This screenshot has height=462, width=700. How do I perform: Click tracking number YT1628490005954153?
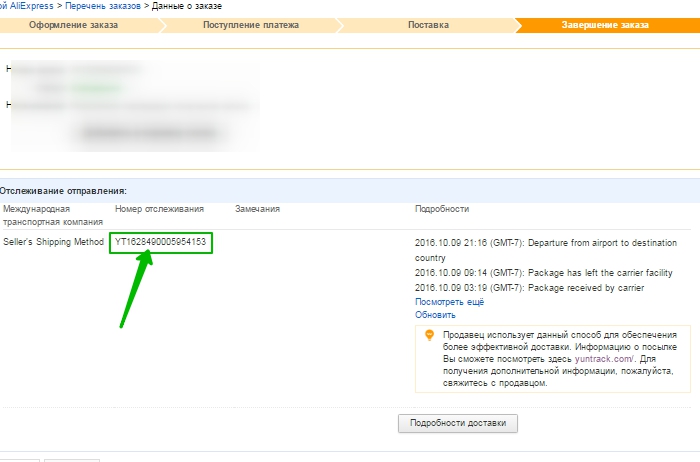(161, 242)
